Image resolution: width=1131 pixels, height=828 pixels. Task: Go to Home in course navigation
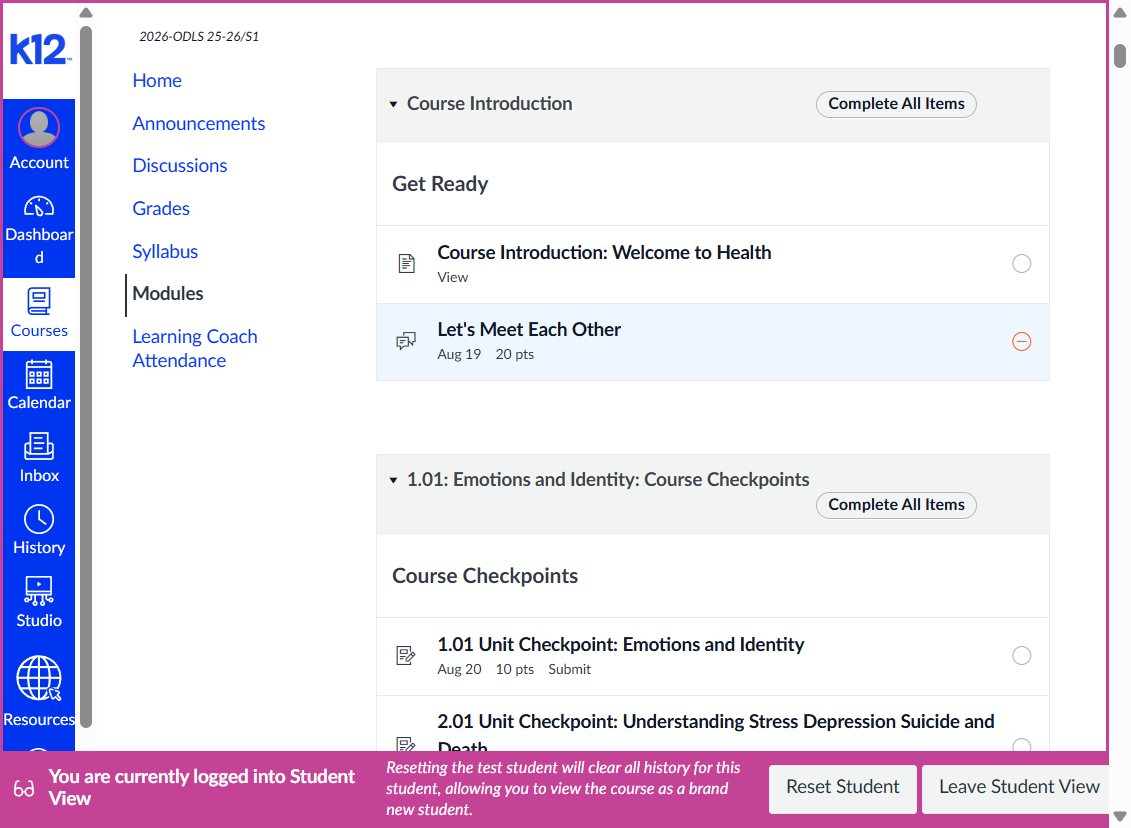[157, 81]
